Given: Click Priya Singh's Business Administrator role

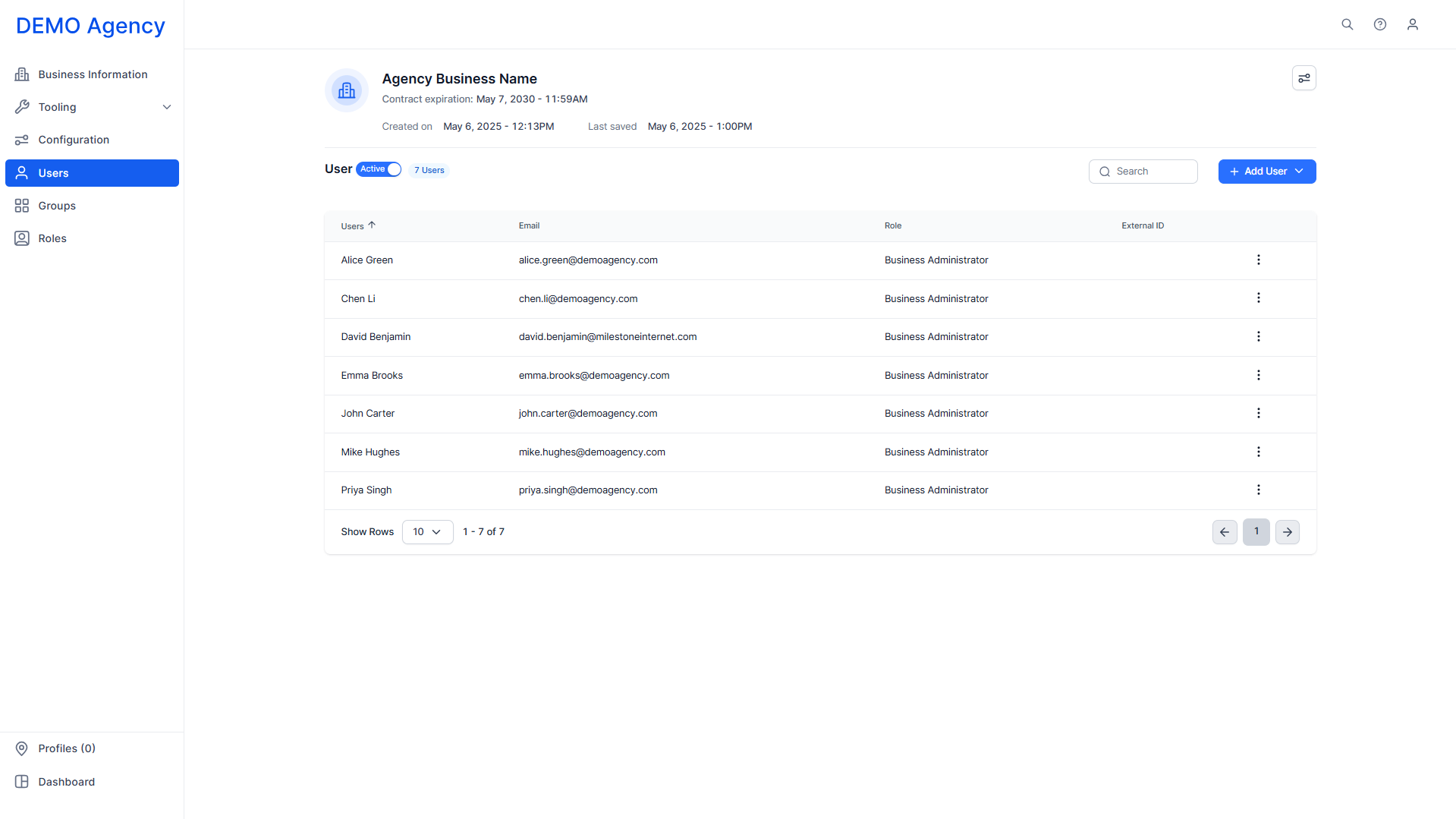Looking at the screenshot, I should pyautogui.click(x=936, y=490).
